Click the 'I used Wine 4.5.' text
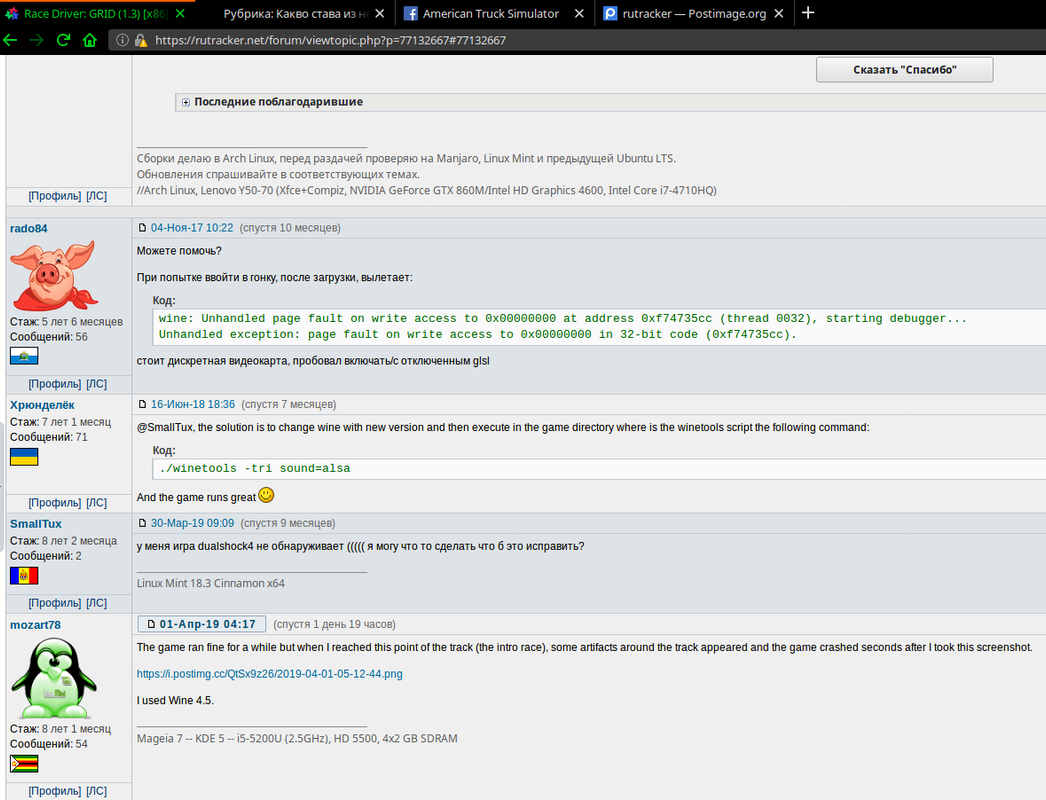Image resolution: width=1046 pixels, height=800 pixels. coord(175,701)
